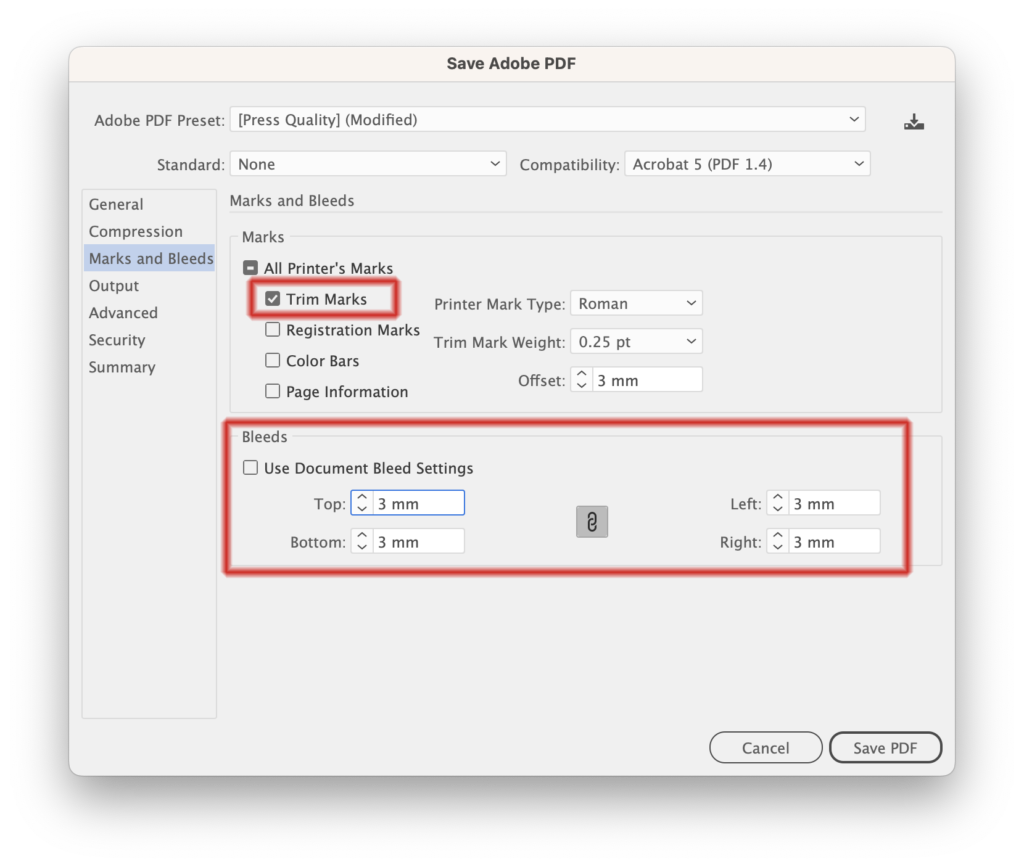1024x867 pixels.
Task: Select the Summary section
Action: pyautogui.click(x=149, y=367)
